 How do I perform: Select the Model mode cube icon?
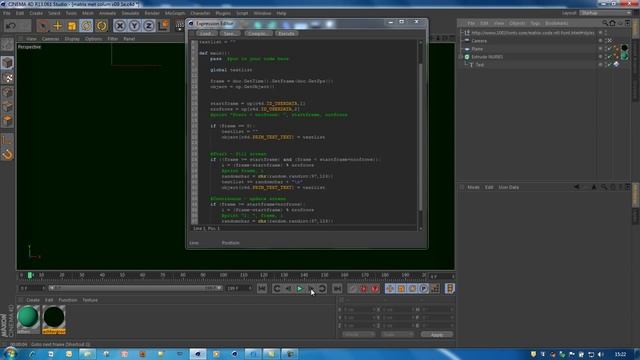pos(7,62)
